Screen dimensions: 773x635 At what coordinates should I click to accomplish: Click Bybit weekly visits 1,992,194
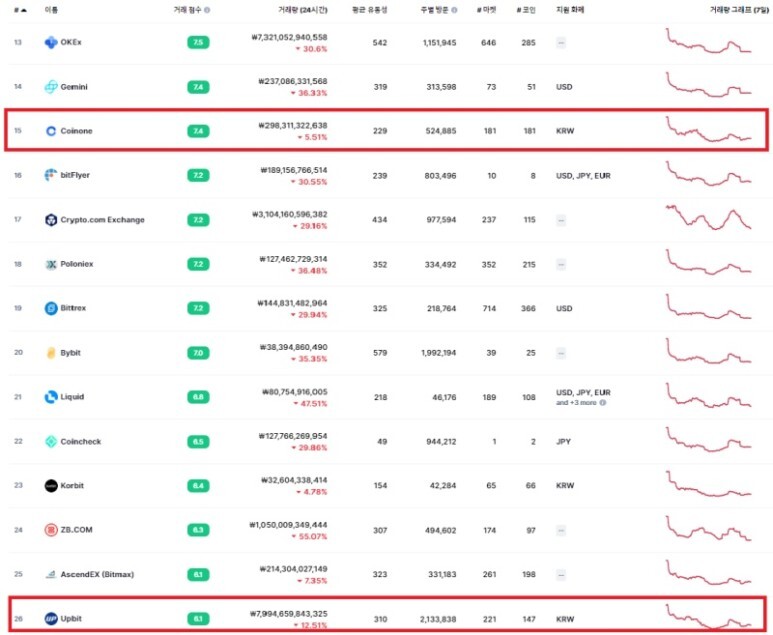pyautogui.click(x=439, y=353)
